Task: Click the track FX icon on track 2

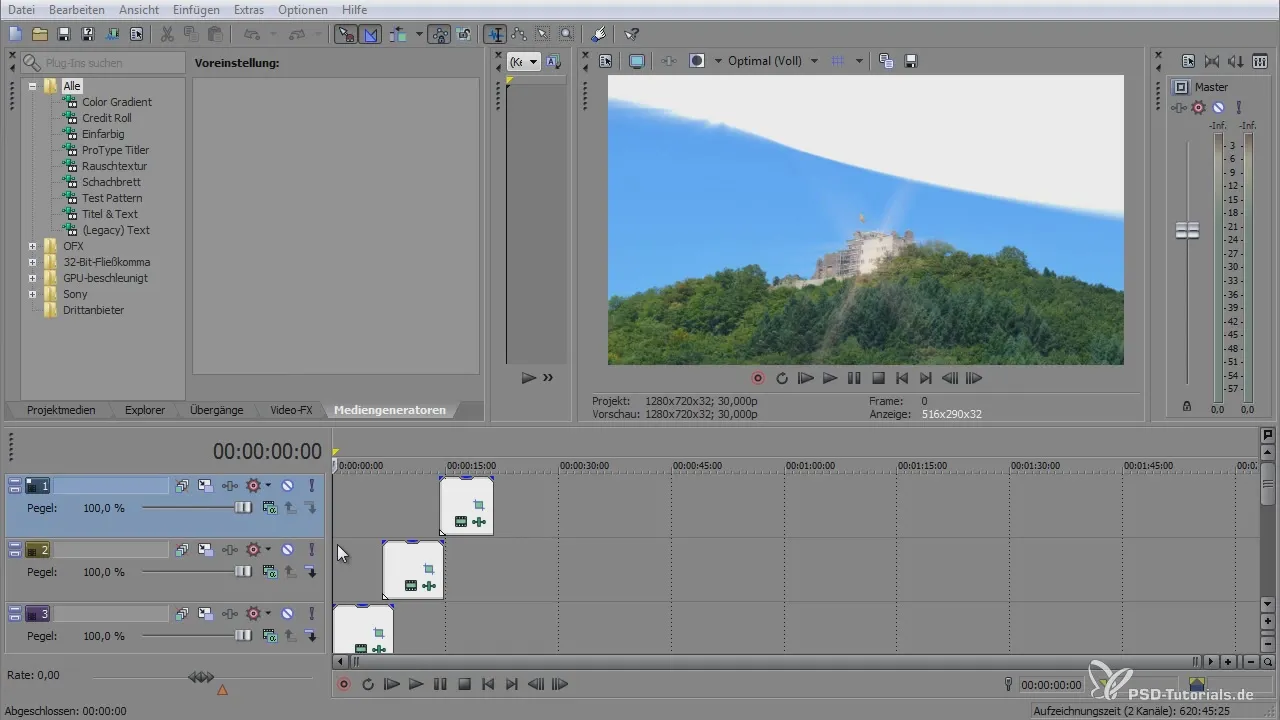Action: tap(230, 550)
